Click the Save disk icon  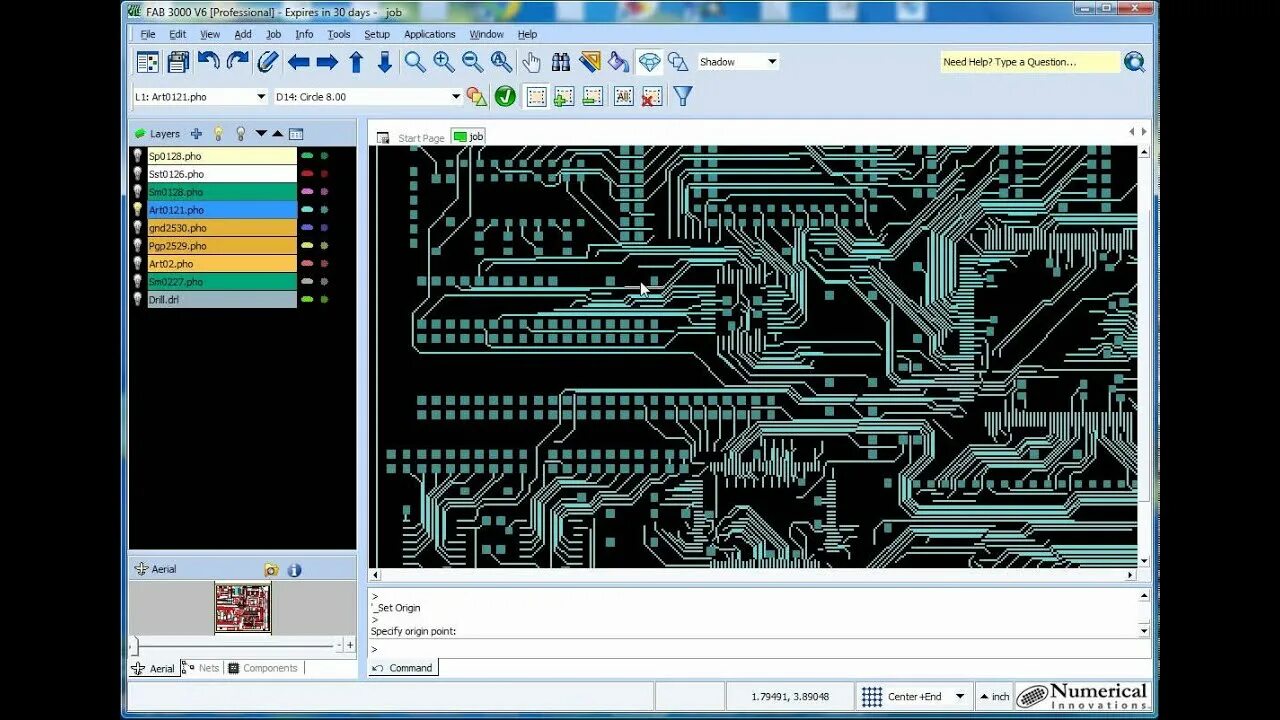pos(178,62)
